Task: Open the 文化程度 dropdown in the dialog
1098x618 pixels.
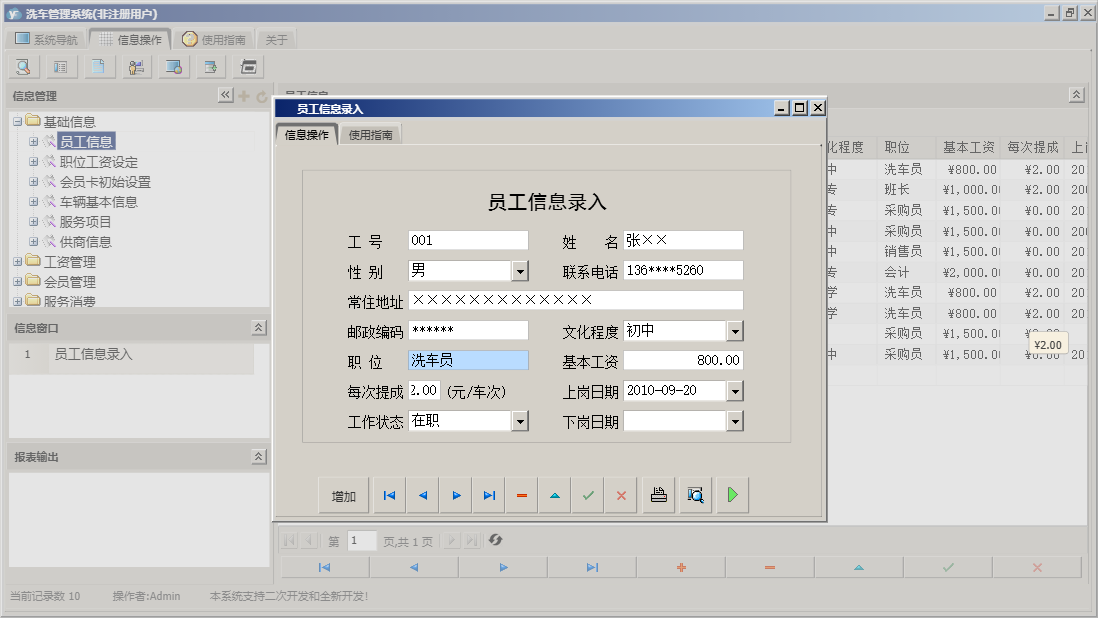Action: [x=735, y=331]
